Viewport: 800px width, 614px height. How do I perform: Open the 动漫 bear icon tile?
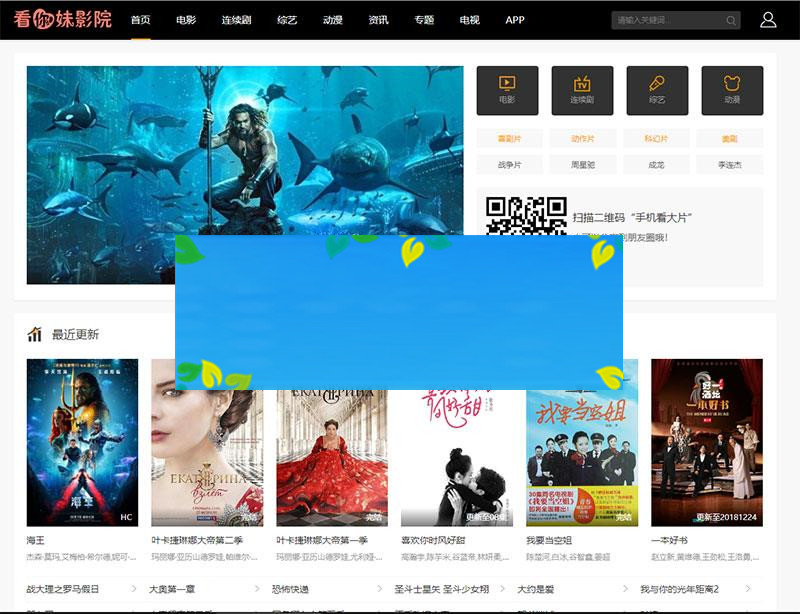(732, 90)
